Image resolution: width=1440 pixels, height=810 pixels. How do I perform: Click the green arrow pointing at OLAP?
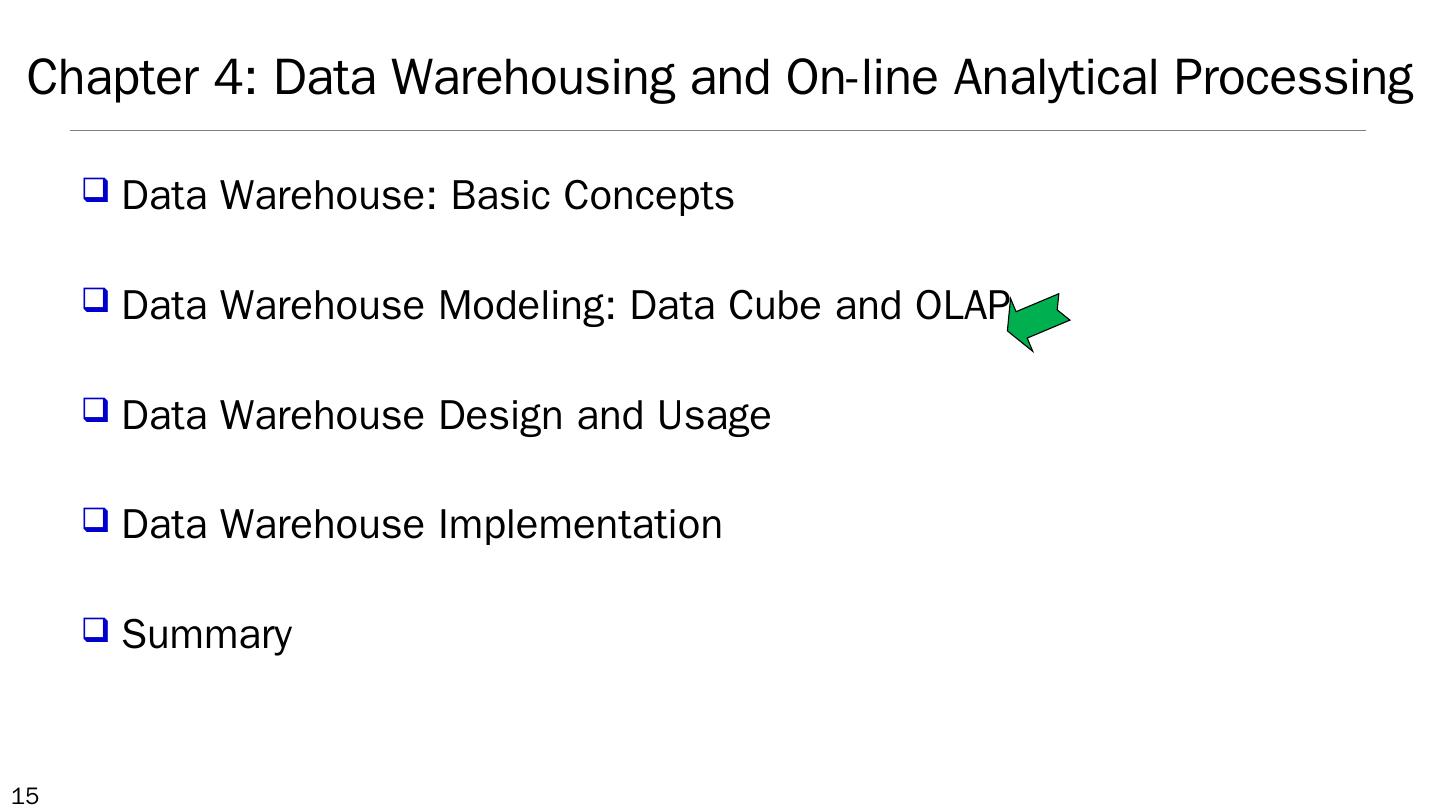(1038, 321)
